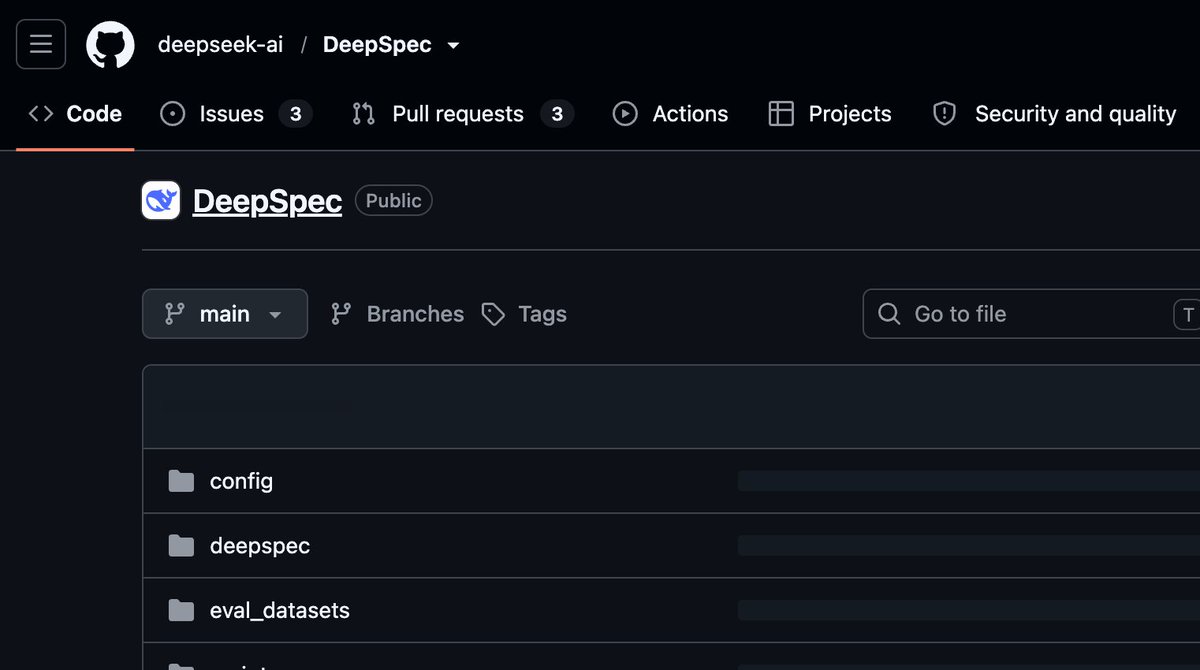Click the GitHub Octocat logo
1200x670 pixels.
[x=110, y=45]
